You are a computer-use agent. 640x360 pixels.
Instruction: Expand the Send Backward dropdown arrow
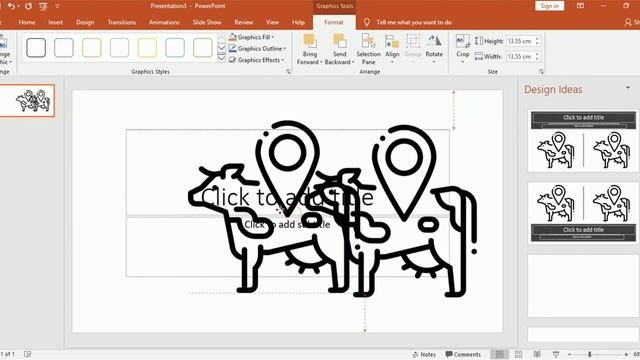tap(353, 62)
